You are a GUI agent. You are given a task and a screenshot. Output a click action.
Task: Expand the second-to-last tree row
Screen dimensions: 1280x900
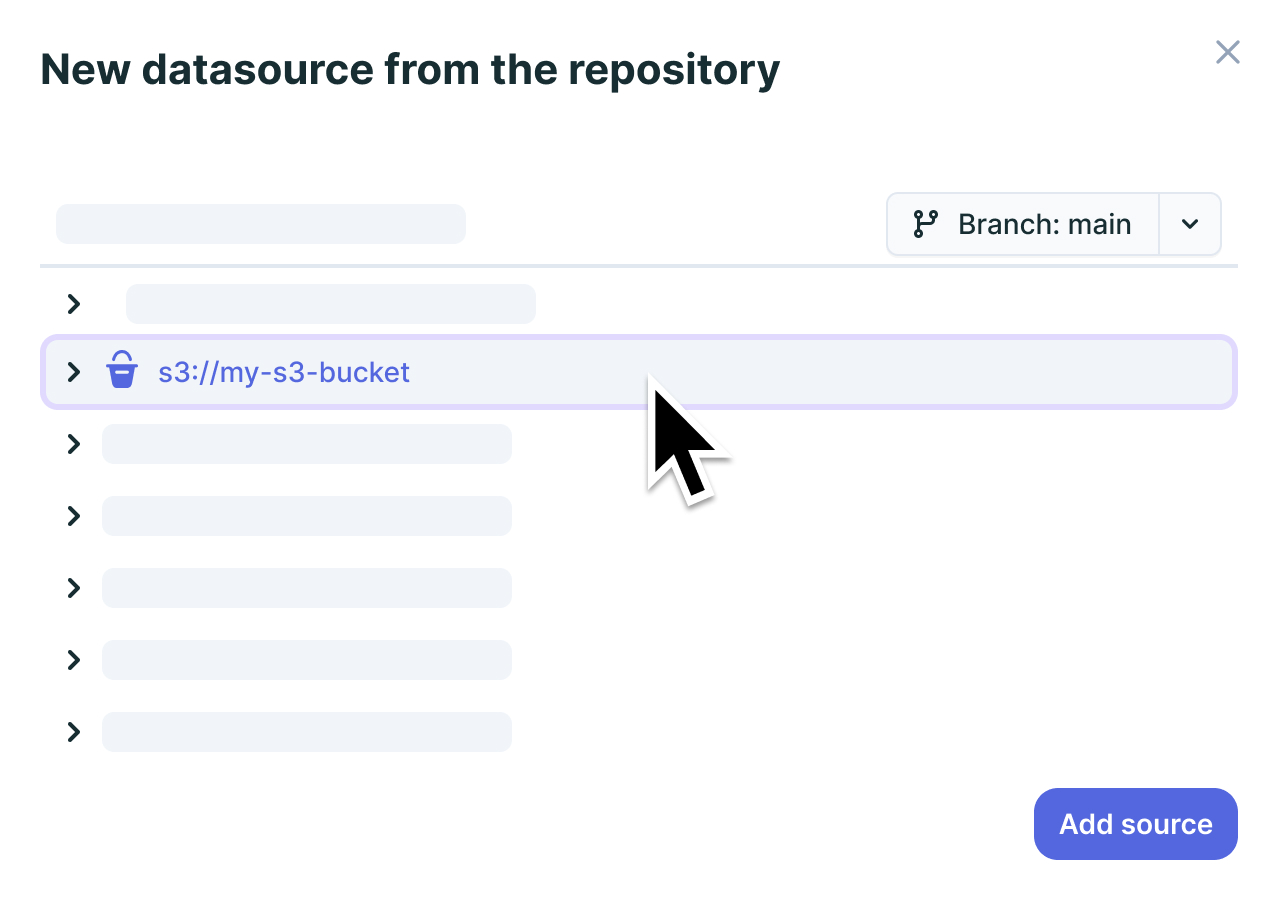[73, 660]
